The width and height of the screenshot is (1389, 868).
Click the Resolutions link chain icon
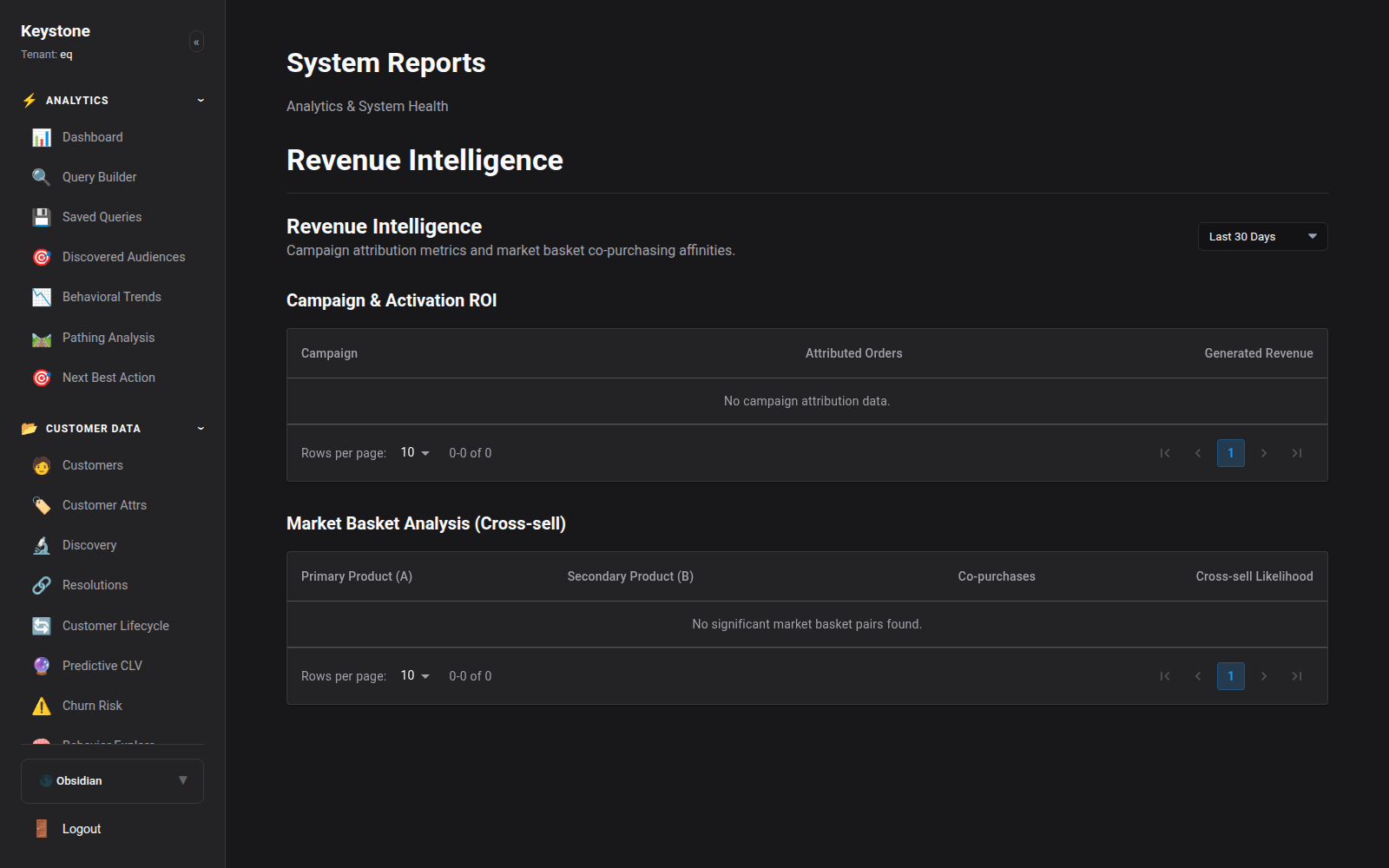click(x=42, y=585)
